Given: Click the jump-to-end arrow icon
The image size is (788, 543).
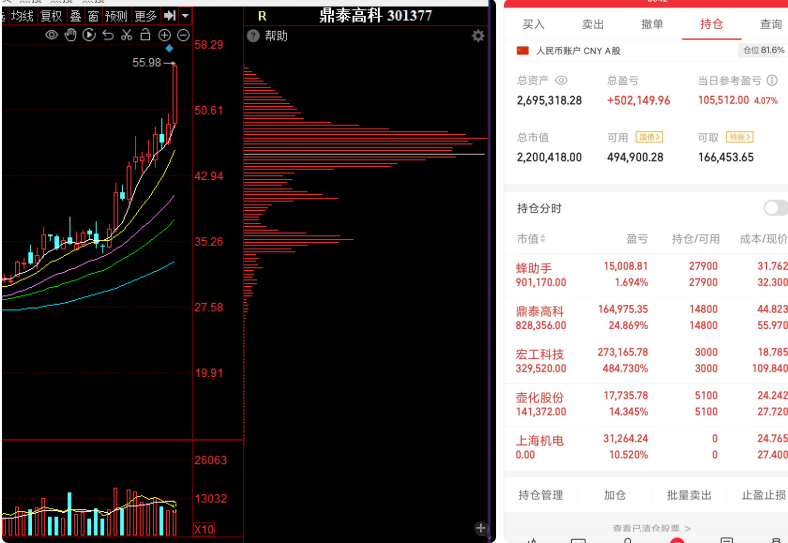Looking at the screenshot, I should click(x=170, y=16).
